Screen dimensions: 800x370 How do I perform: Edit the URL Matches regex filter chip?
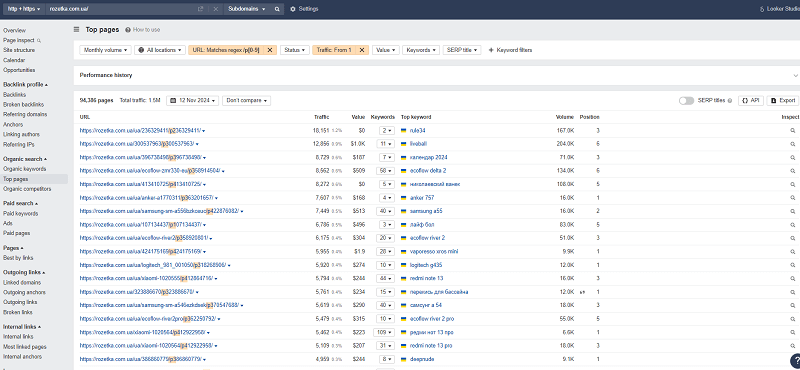pos(226,50)
